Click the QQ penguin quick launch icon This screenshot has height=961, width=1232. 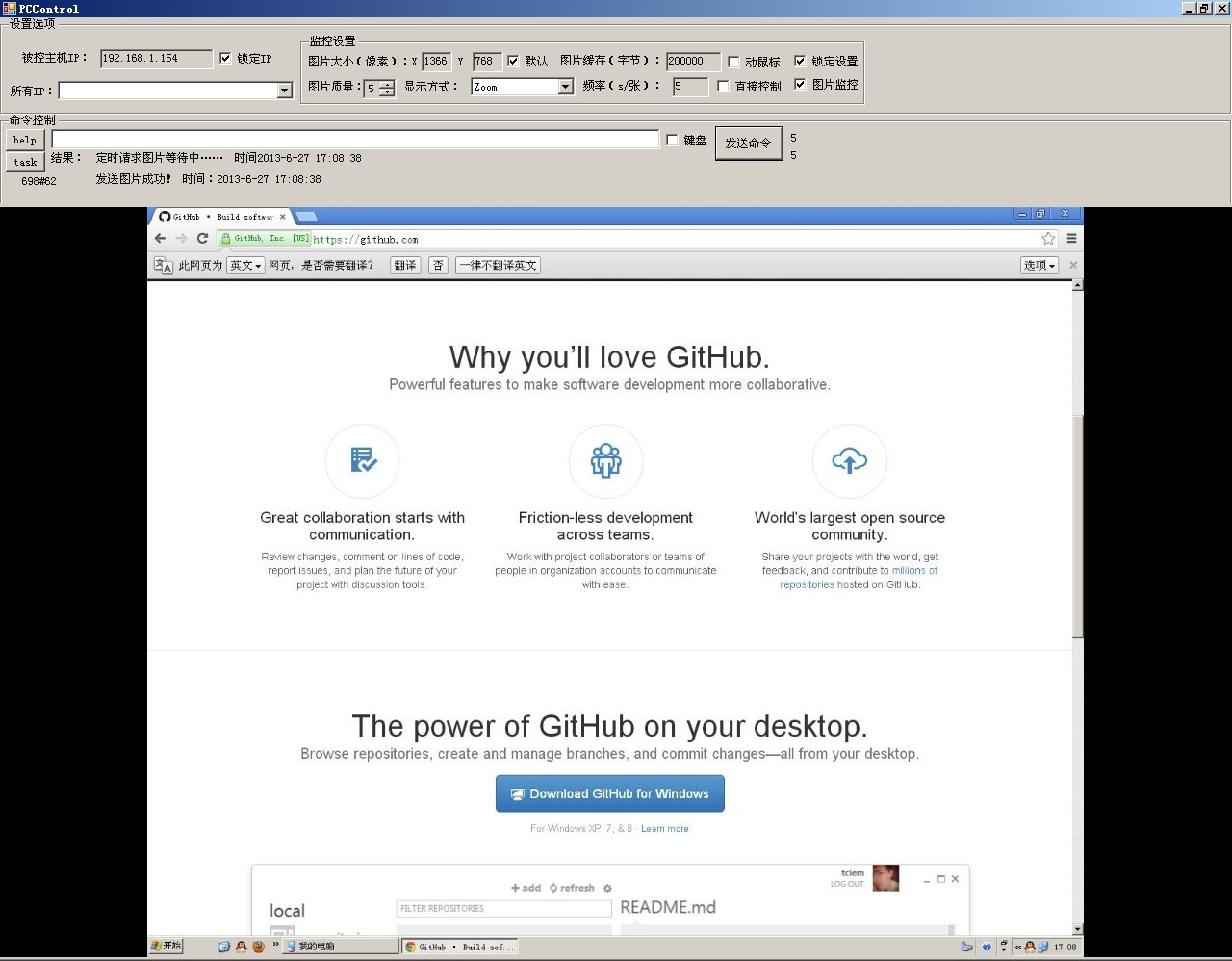241,947
